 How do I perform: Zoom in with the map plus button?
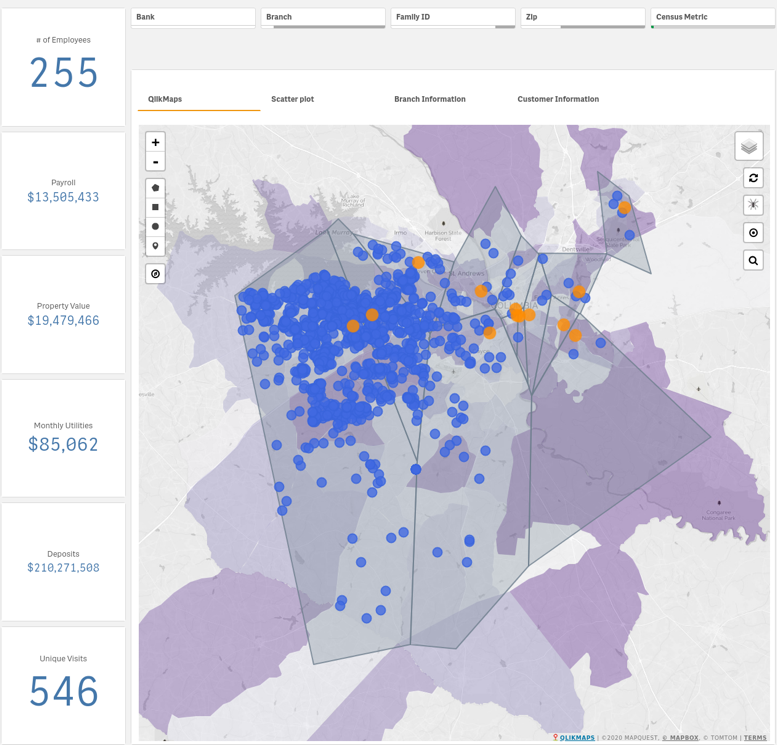click(x=155, y=143)
